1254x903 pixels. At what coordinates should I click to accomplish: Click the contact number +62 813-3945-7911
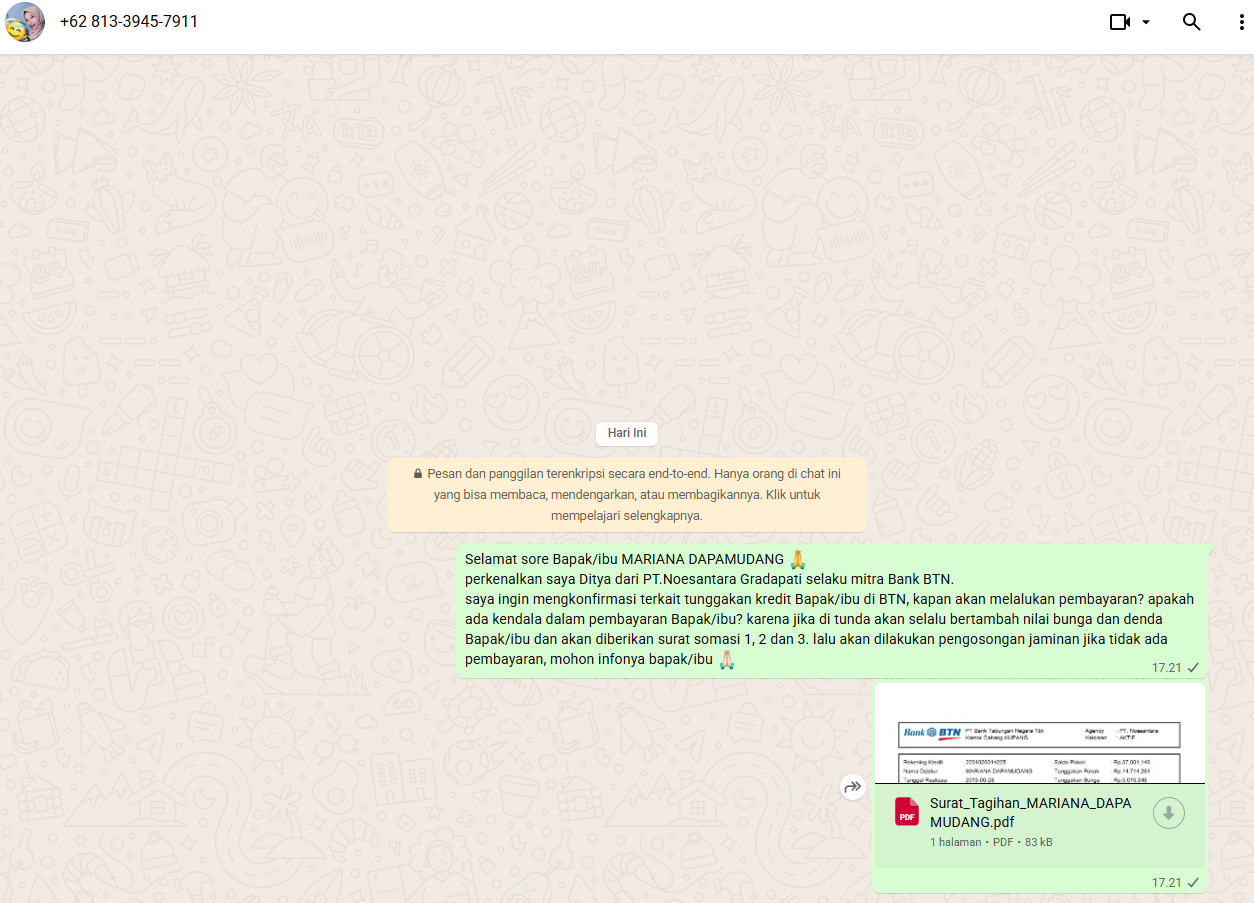tap(129, 21)
